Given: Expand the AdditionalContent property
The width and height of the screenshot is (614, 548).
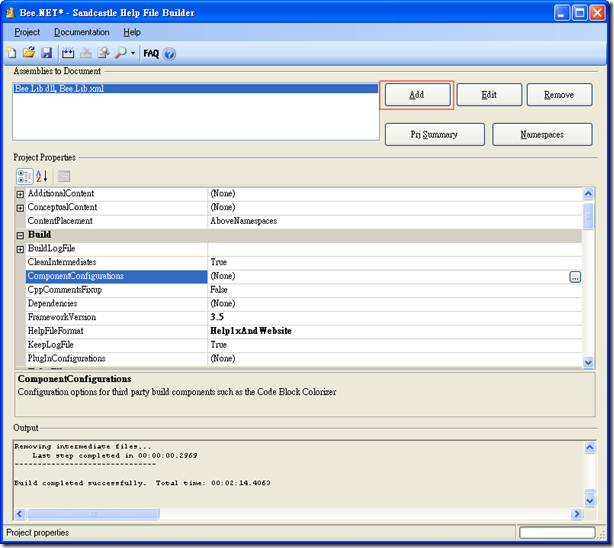Looking at the screenshot, I should pyautogui.click(x=20, y=194).
